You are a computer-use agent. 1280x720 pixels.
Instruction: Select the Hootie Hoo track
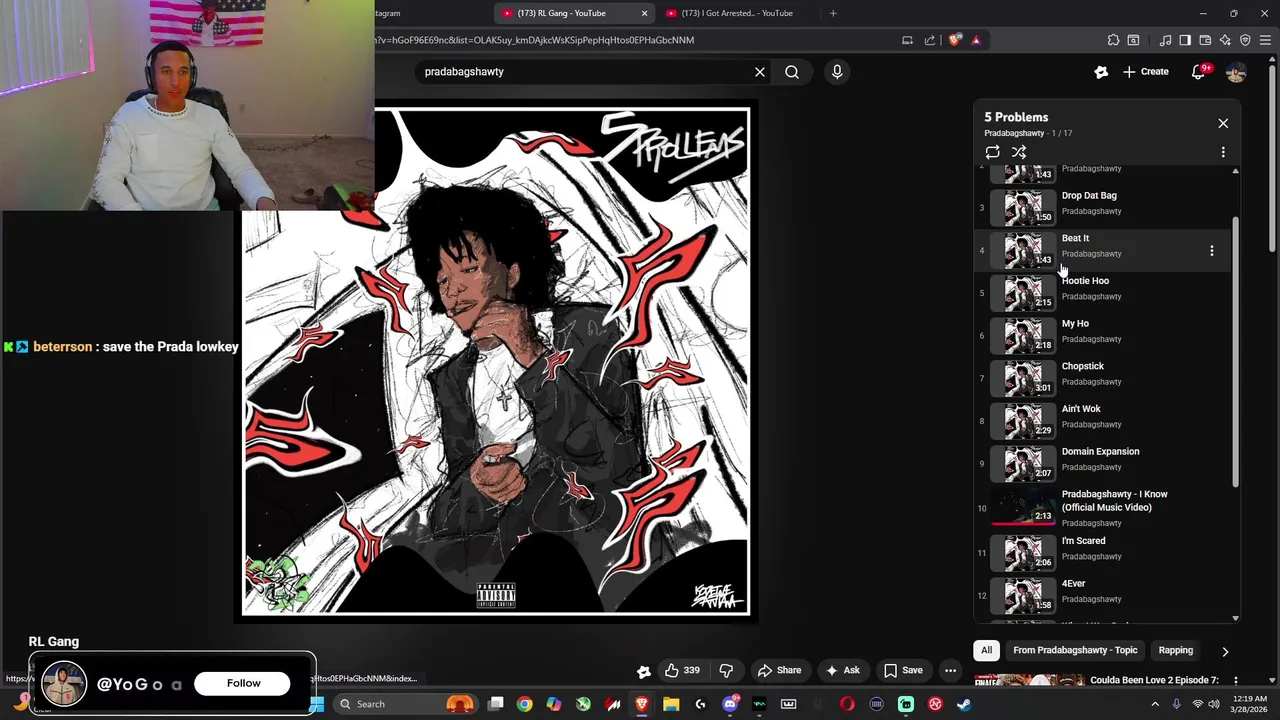point(1100,293)
